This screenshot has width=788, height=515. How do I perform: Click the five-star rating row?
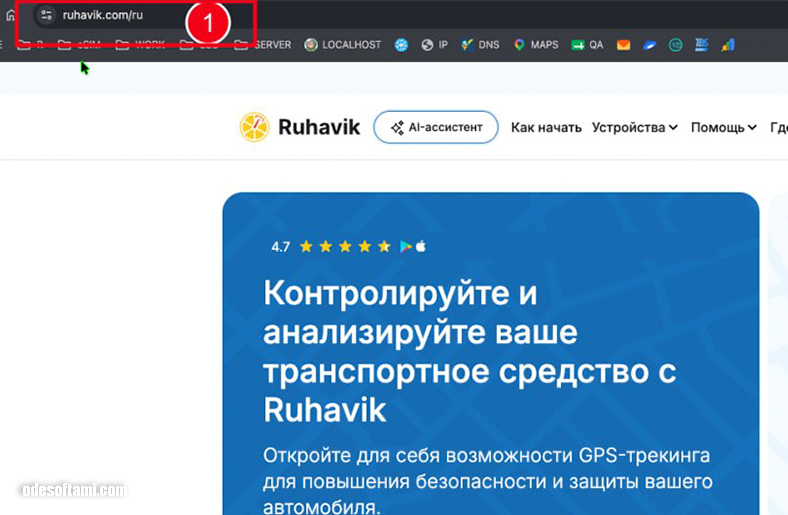pyautogui.click(x=345, y=247)
